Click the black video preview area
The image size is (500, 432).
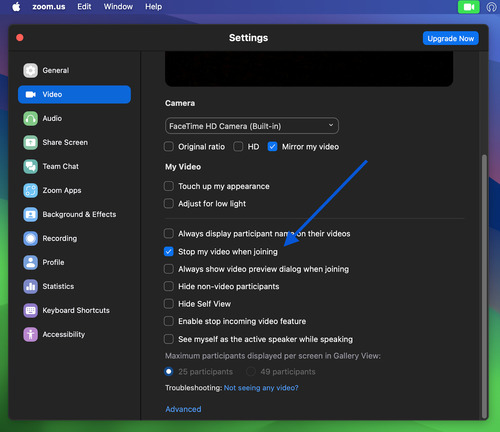309,69
